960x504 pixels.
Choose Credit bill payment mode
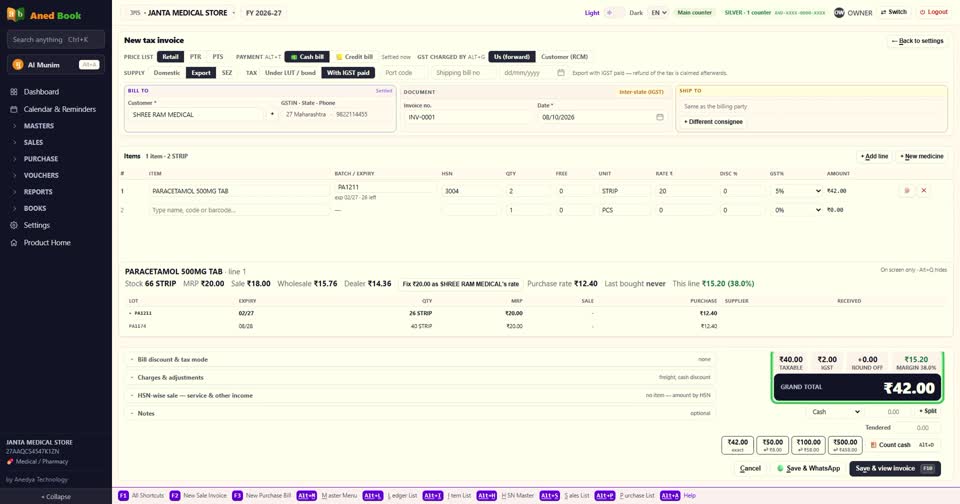354,57
